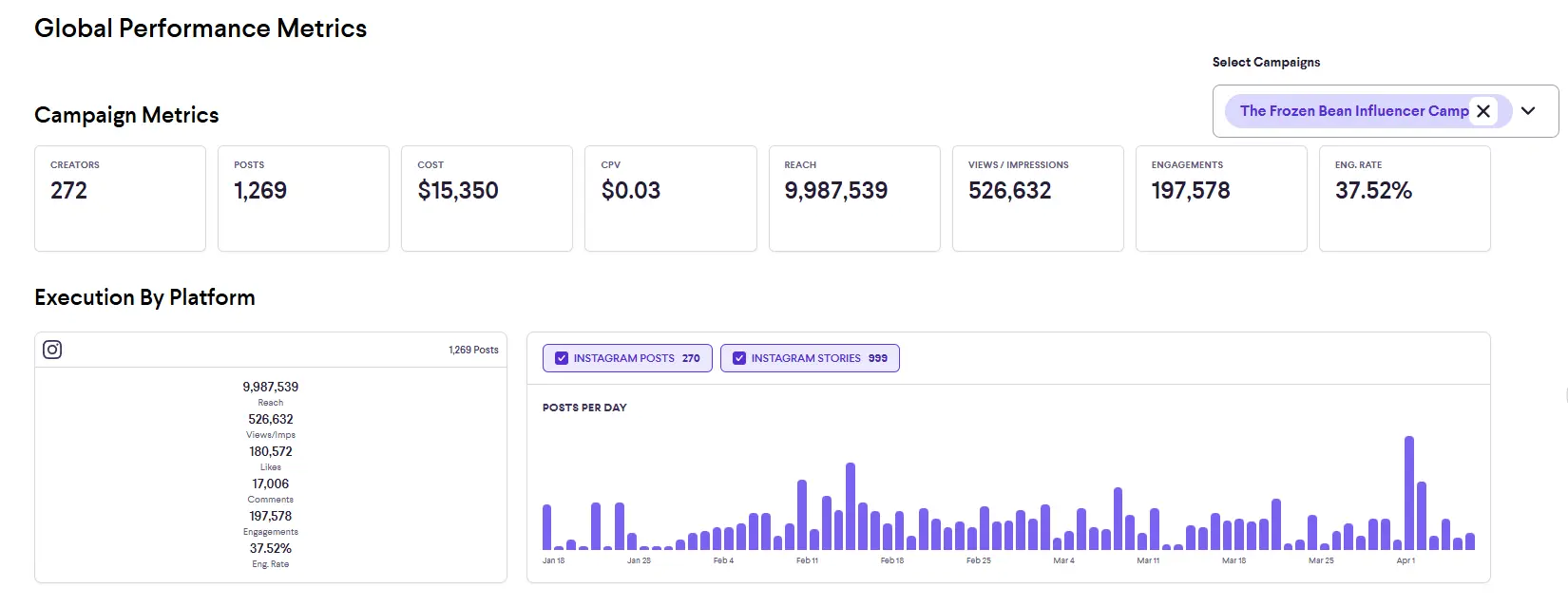Image resolution: width=1568 pixels, height=607 pixels.
Task: Click the tallest chart bar before Apr 1
Action: click(1409, 493)
